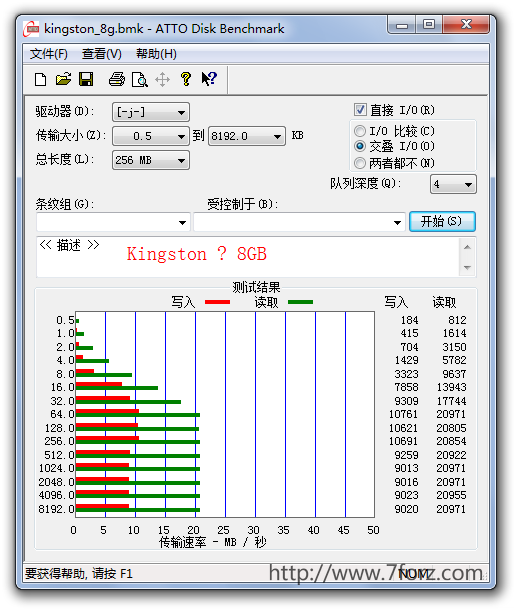Image resolution: width=514 pixels, height=609 pixels.
Task: Activate context help pointer icon
Action: tap(209, 79)
